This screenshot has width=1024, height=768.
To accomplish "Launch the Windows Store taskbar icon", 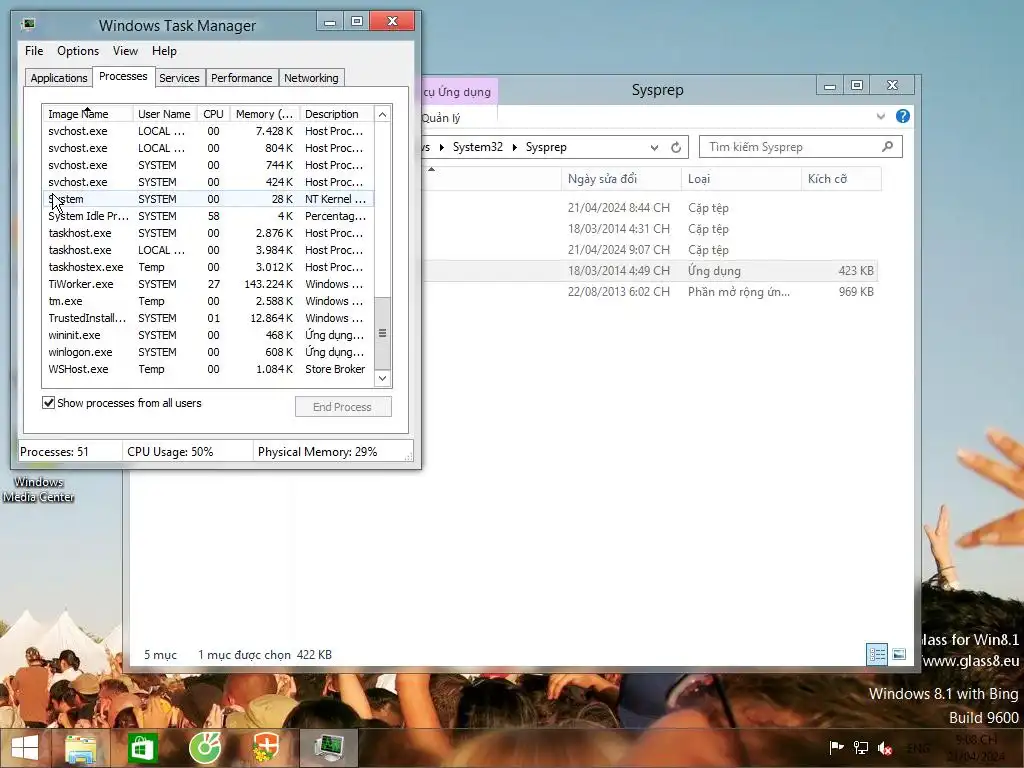I will (x=142, y=748).
